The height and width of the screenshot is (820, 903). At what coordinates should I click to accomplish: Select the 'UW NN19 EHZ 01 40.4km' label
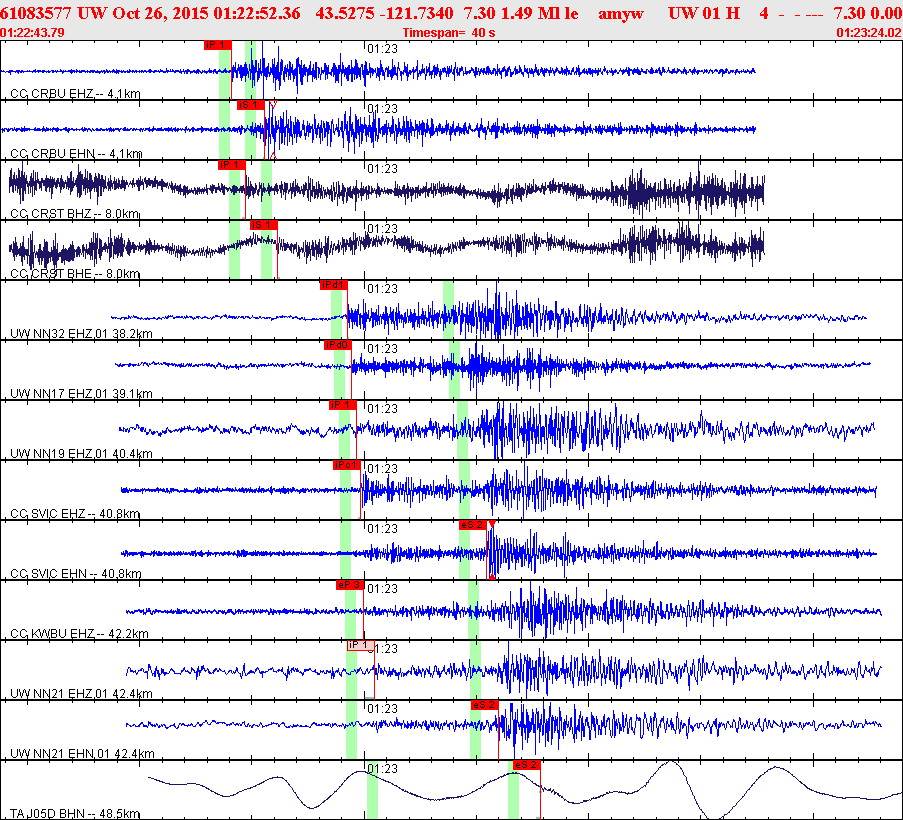click(x=81, y=453)
